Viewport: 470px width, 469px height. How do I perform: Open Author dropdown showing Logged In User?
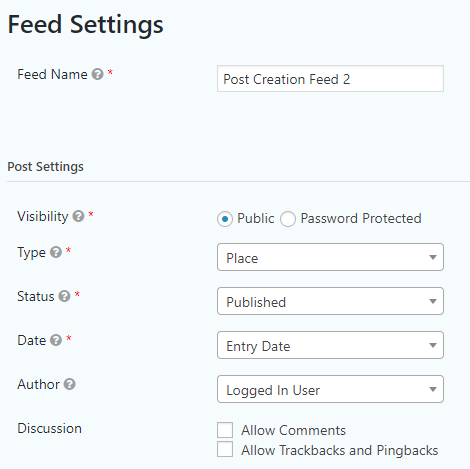click(330, 389)
